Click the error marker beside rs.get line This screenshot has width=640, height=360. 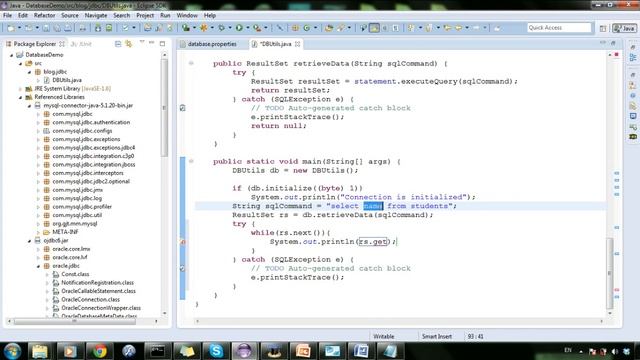182,242
